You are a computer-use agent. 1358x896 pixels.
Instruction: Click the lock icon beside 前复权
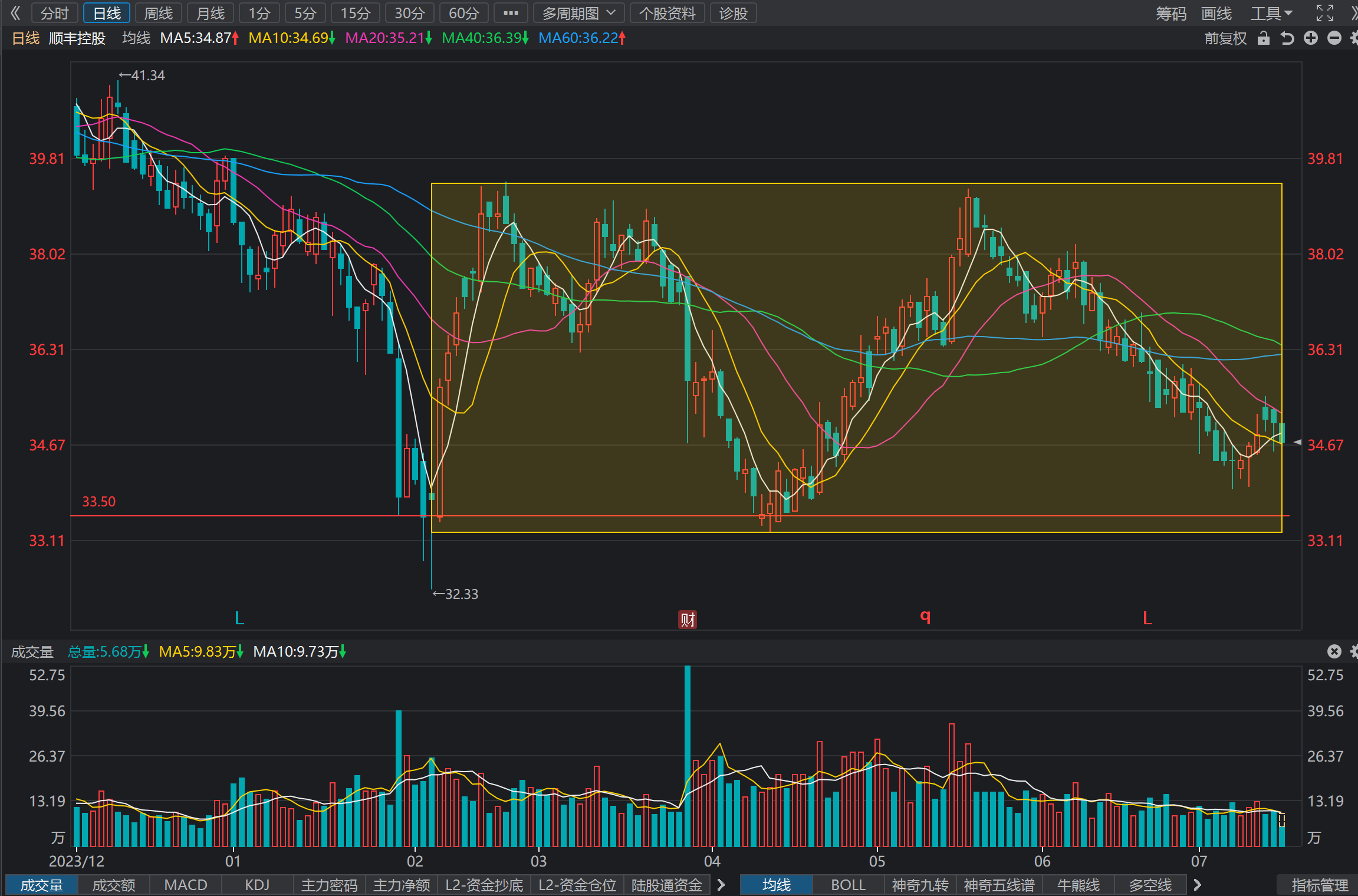(x=1263, y=38)
